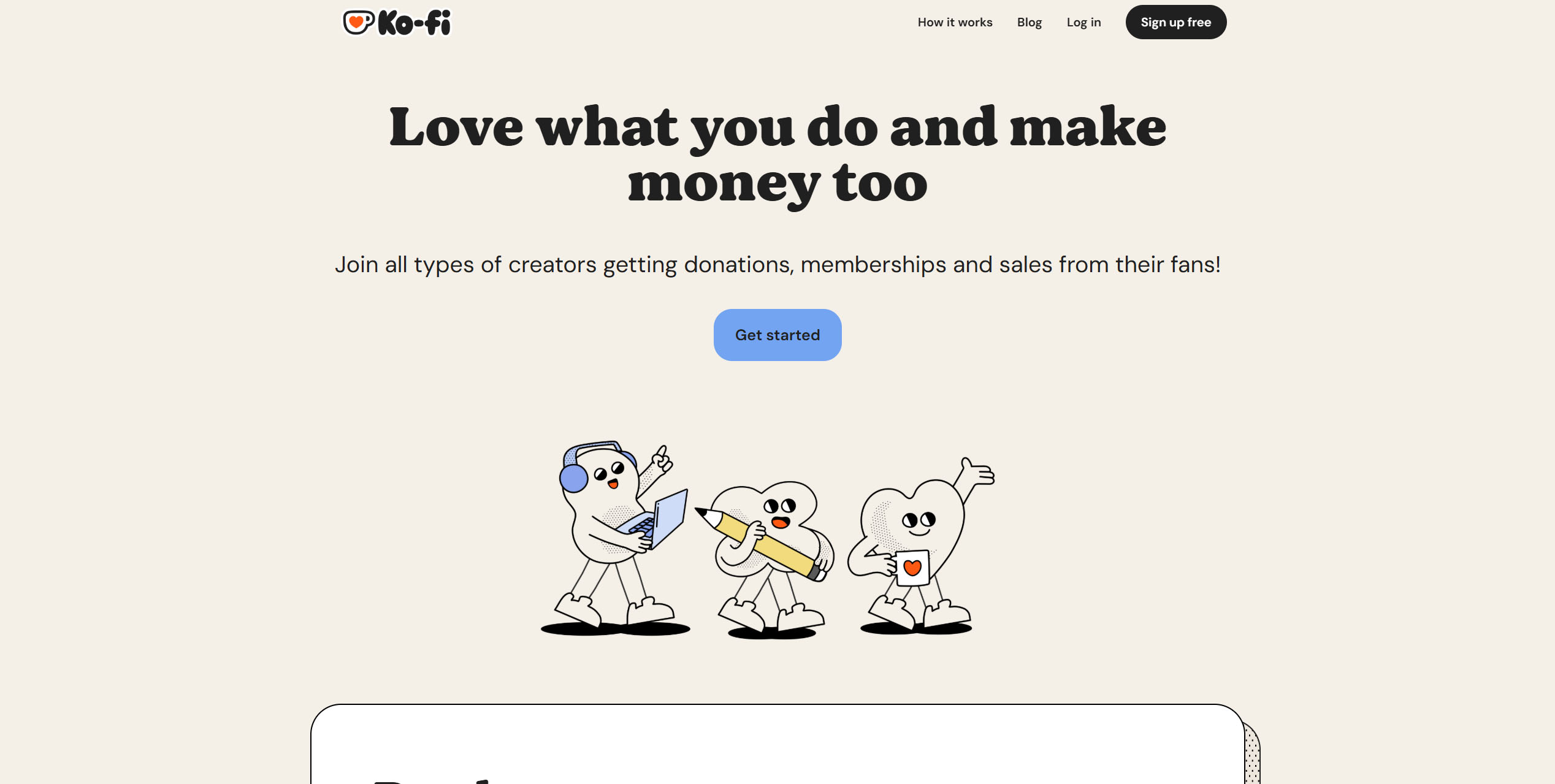This screenshot has width=1555, height=784.
Task: Click the subtitle about creators getting donations
Action: 777,265
